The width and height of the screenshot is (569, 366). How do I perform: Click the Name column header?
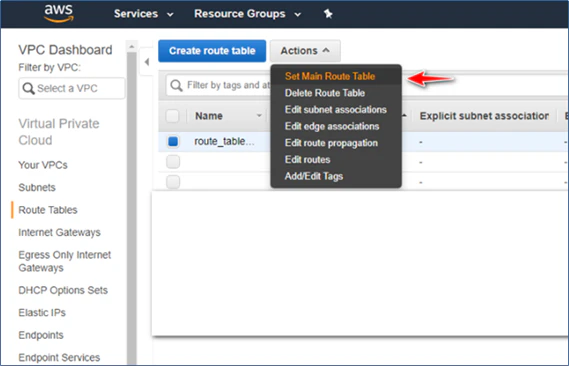(x=209, y=116)
